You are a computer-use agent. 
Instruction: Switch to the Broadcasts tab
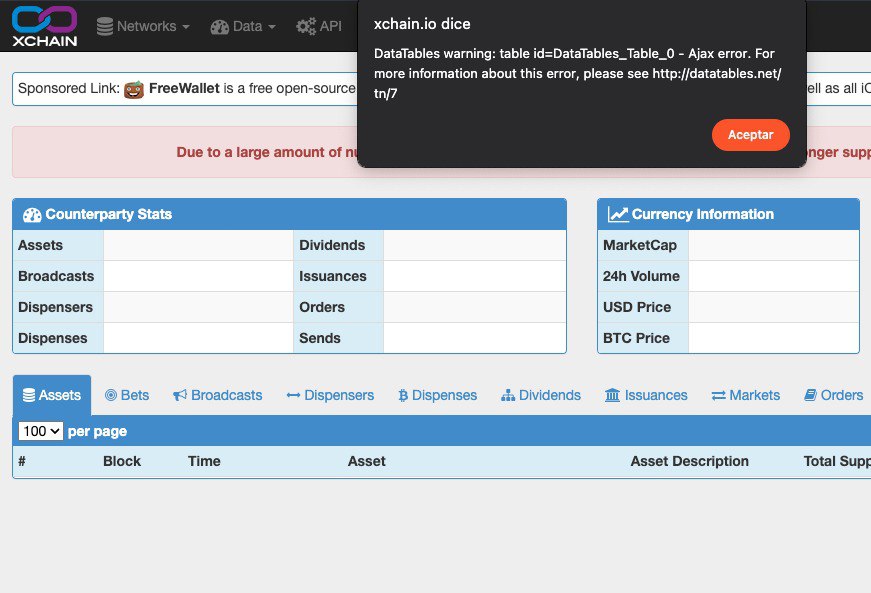[x=218, y=395]
